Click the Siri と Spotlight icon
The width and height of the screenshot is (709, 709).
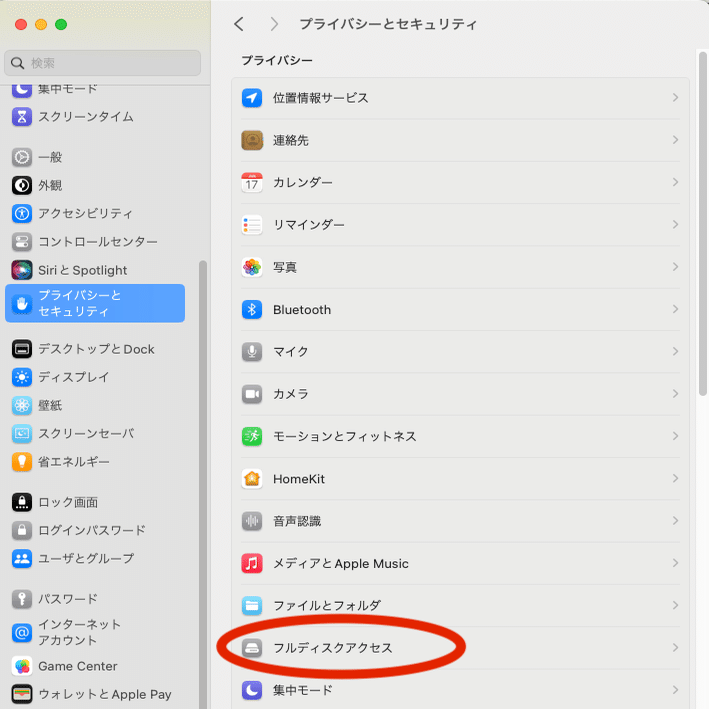pos(22,270)
